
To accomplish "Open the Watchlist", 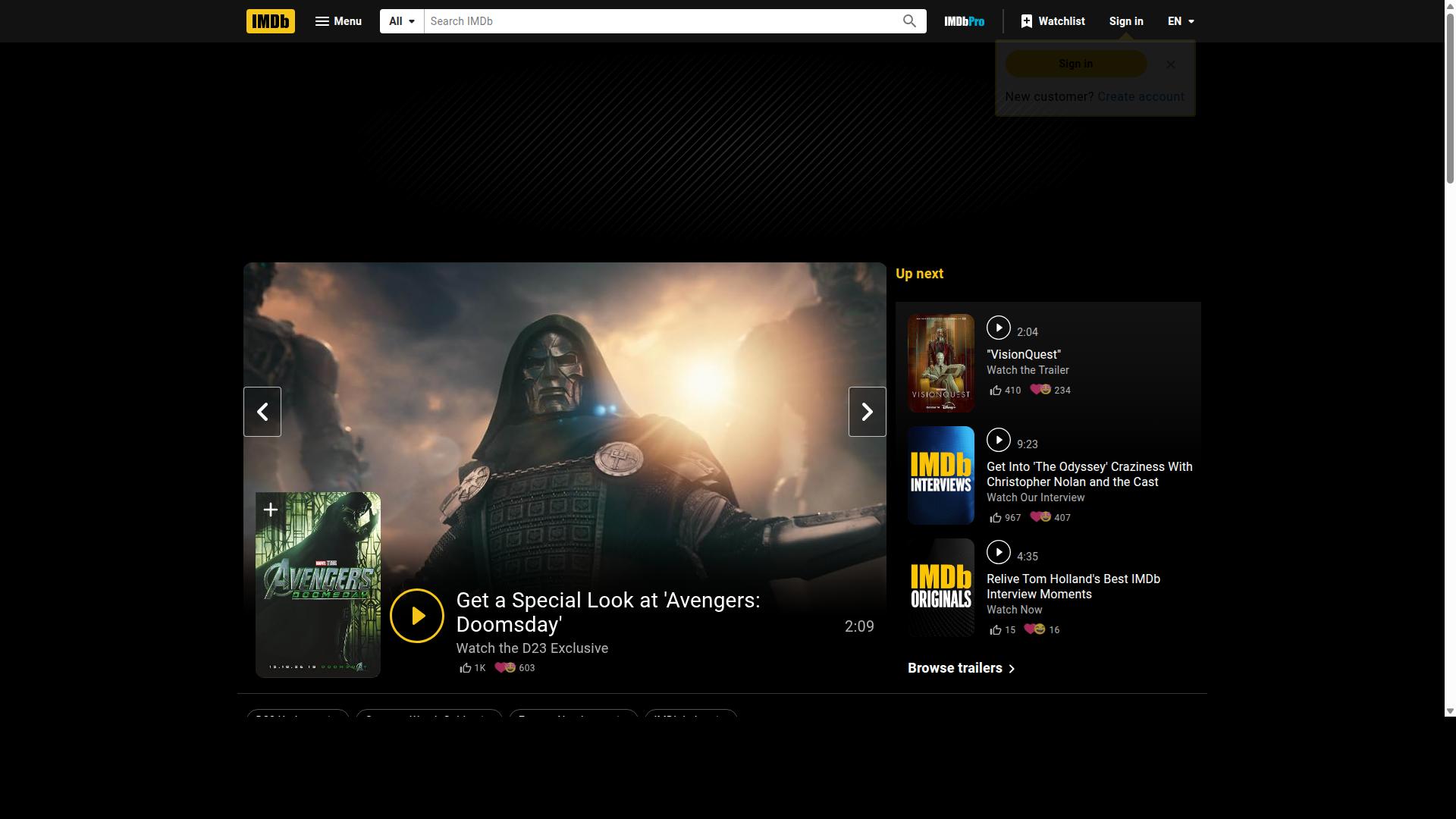I will 1053,21.
